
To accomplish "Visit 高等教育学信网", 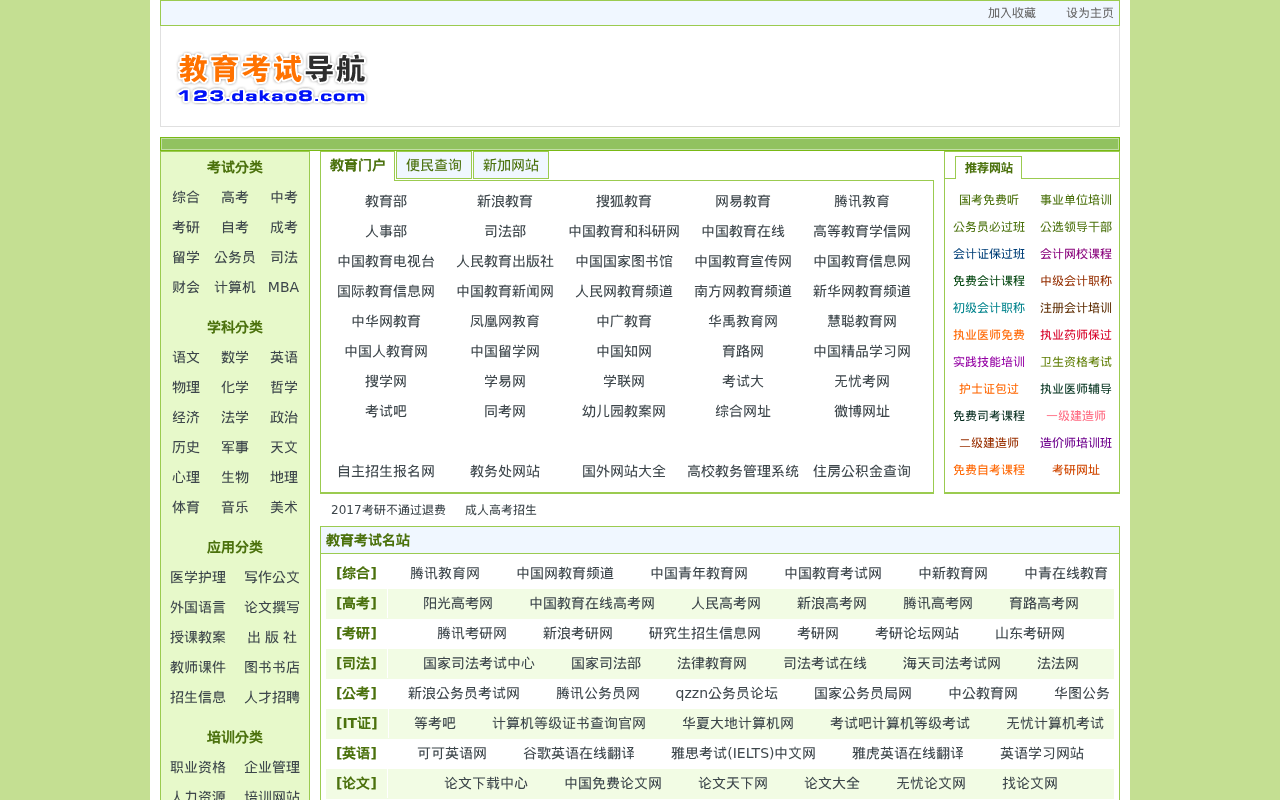I will [862, 232].
